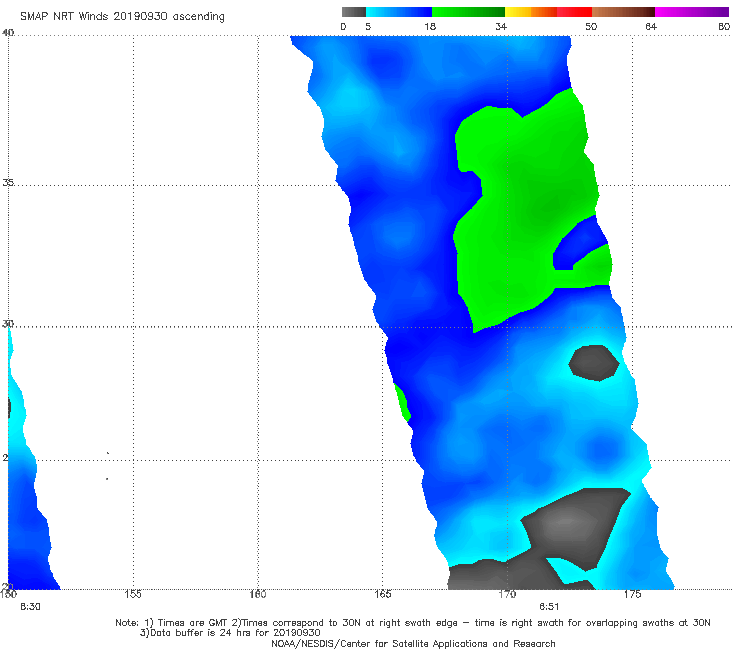Click the latitude label "30"

8,324
